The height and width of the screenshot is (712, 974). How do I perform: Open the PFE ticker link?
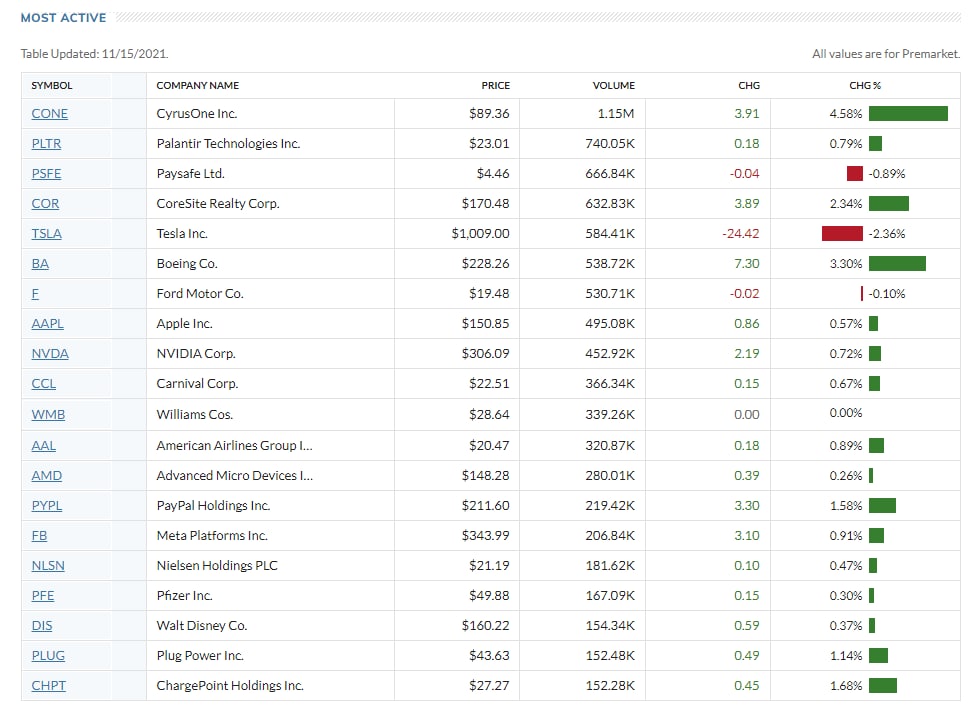pyautogui.click(x=43, y=596)
